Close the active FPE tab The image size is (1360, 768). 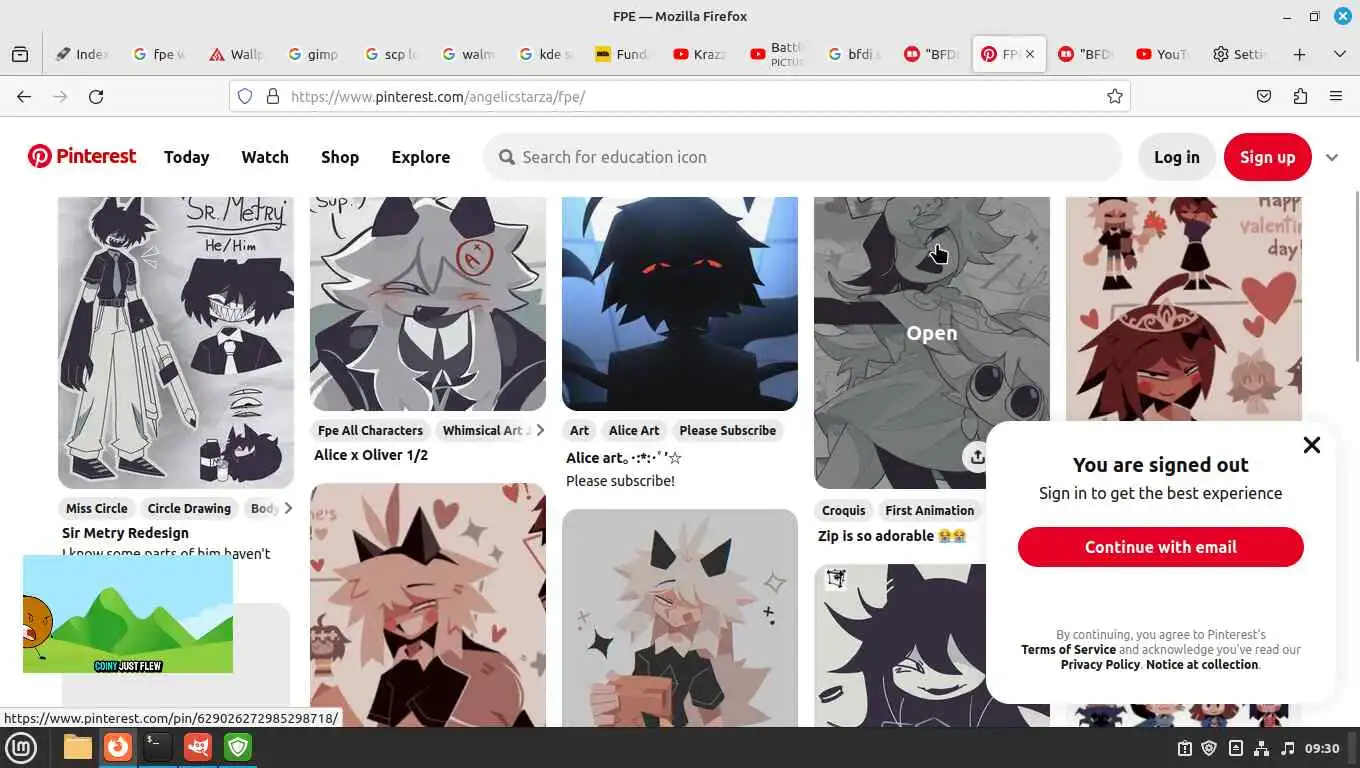(x=1030, y=54)
